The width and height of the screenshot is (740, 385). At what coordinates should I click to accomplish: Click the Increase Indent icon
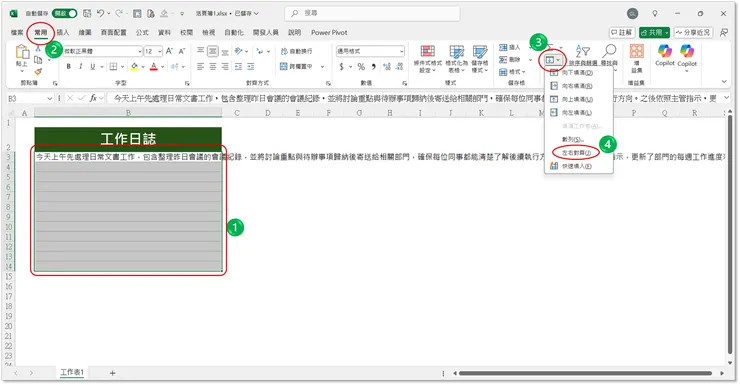tap(251, 67)
